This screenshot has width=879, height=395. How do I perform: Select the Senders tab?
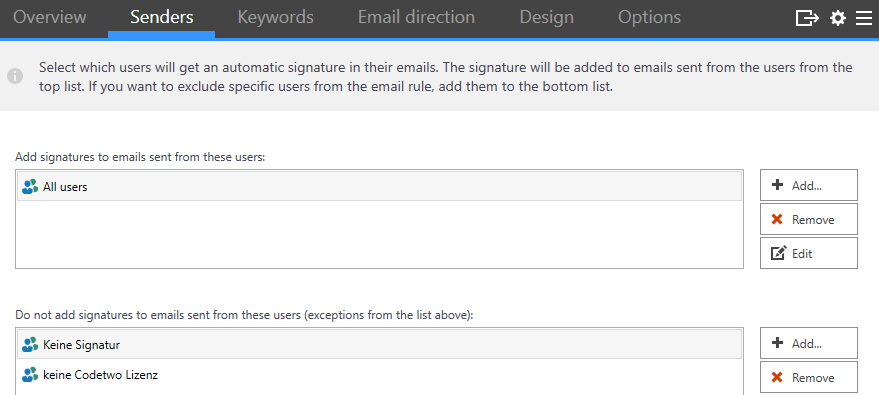[x=161, y=17]
